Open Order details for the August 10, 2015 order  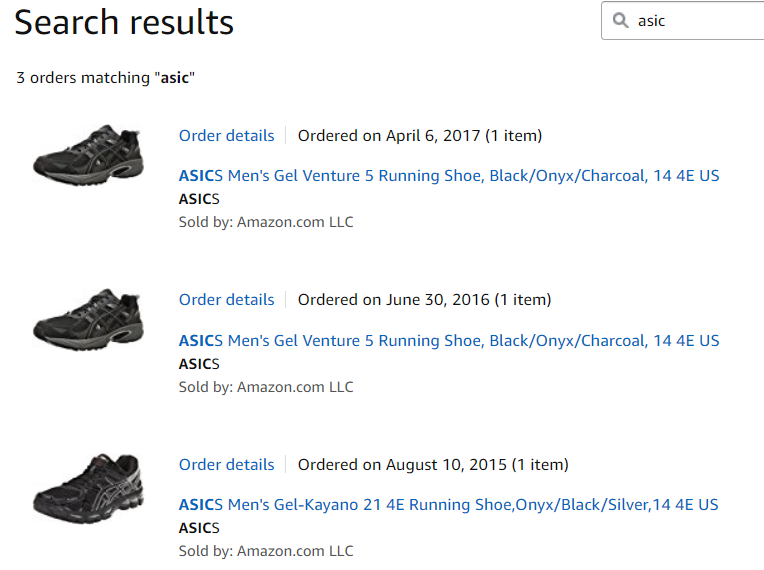point(226,464)
